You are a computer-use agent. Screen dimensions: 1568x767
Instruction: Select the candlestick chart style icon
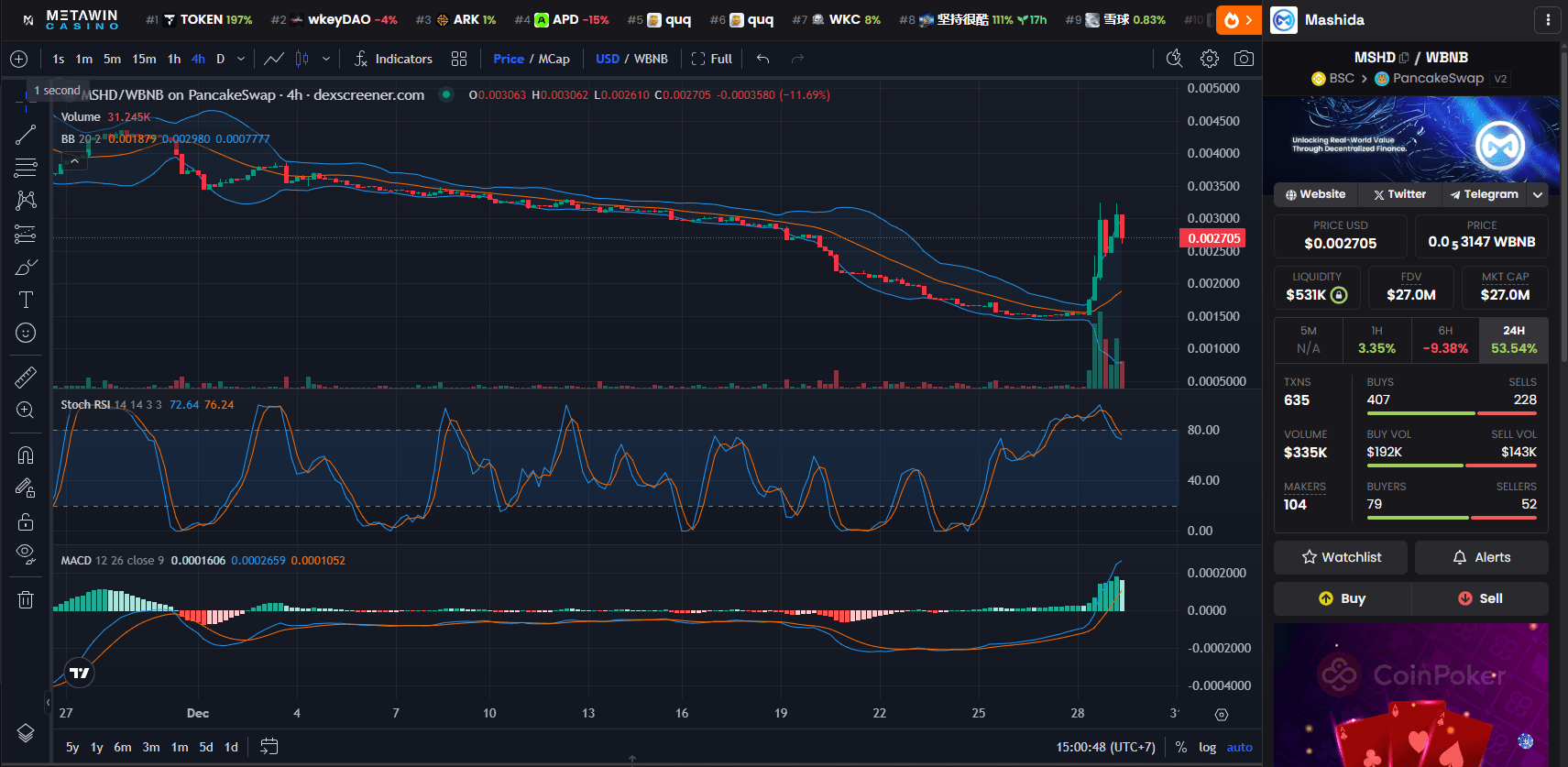pos(302,59)
